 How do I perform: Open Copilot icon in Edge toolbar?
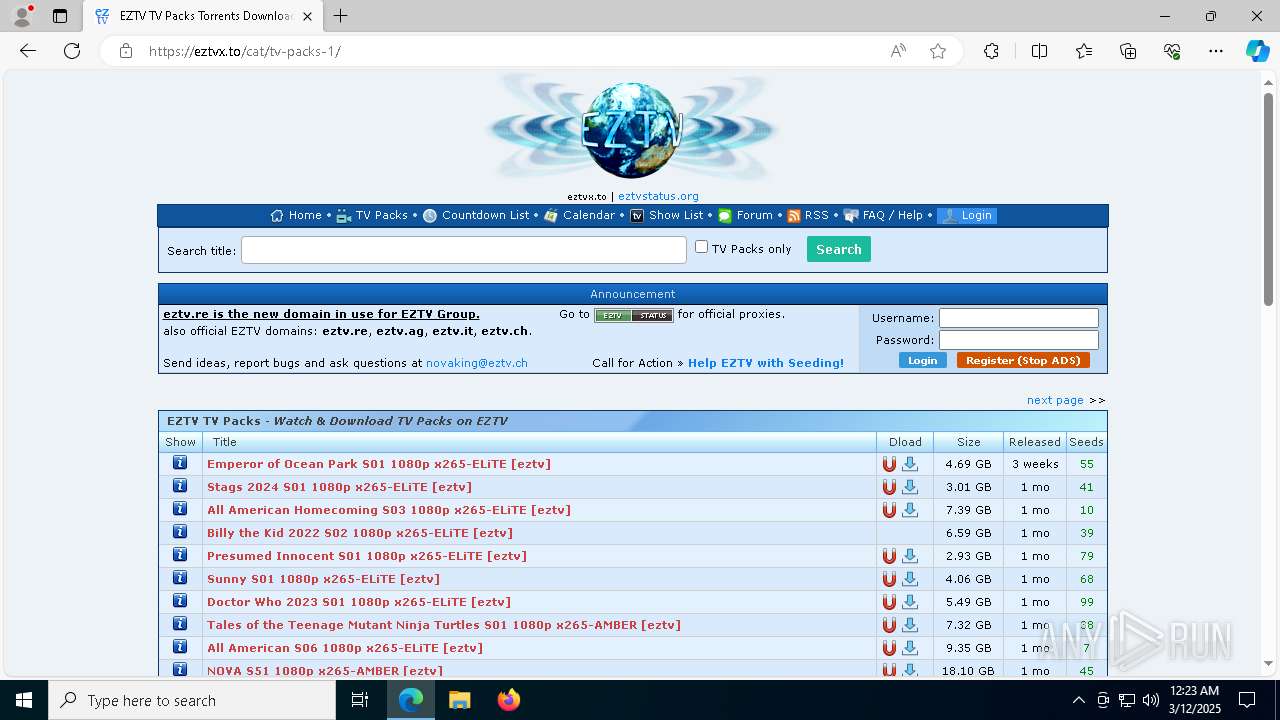(1257, 51)
